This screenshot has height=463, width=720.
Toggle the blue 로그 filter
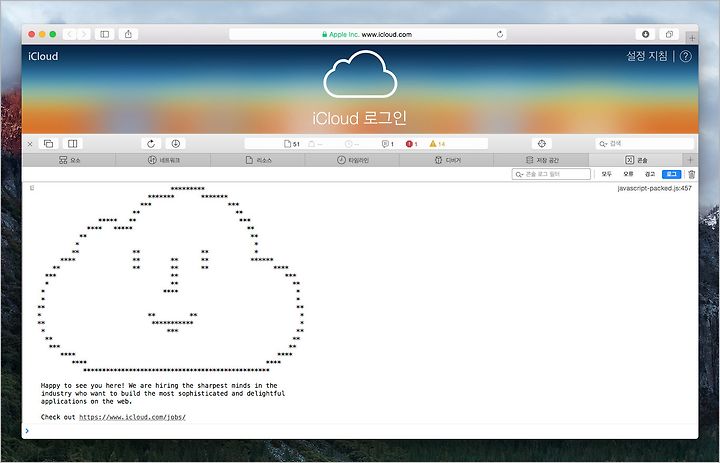tap(671, 174)
